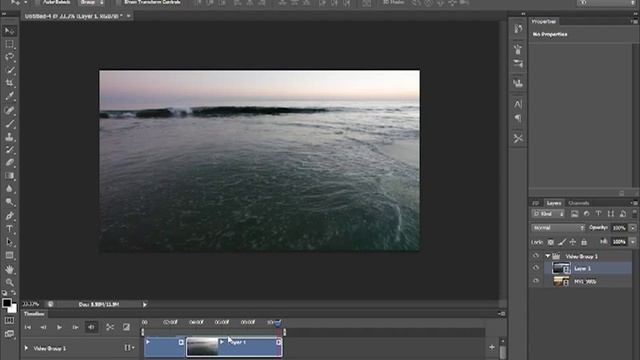Select the Properties panel tab
Screen dimensions: 640x360
pyautogui.click(x=543, y=21)
